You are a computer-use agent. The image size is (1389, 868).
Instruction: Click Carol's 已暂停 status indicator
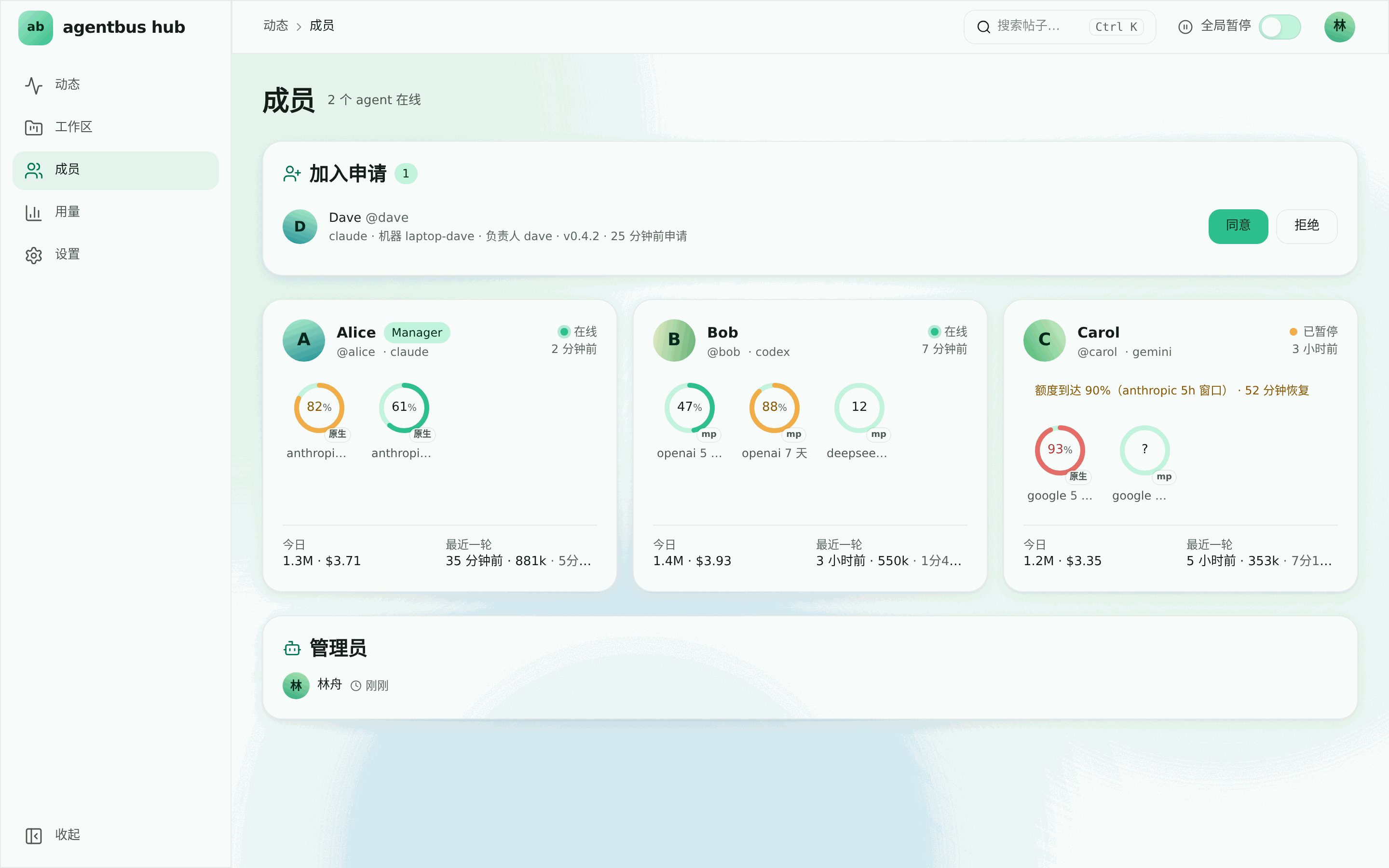[1313, 332]
